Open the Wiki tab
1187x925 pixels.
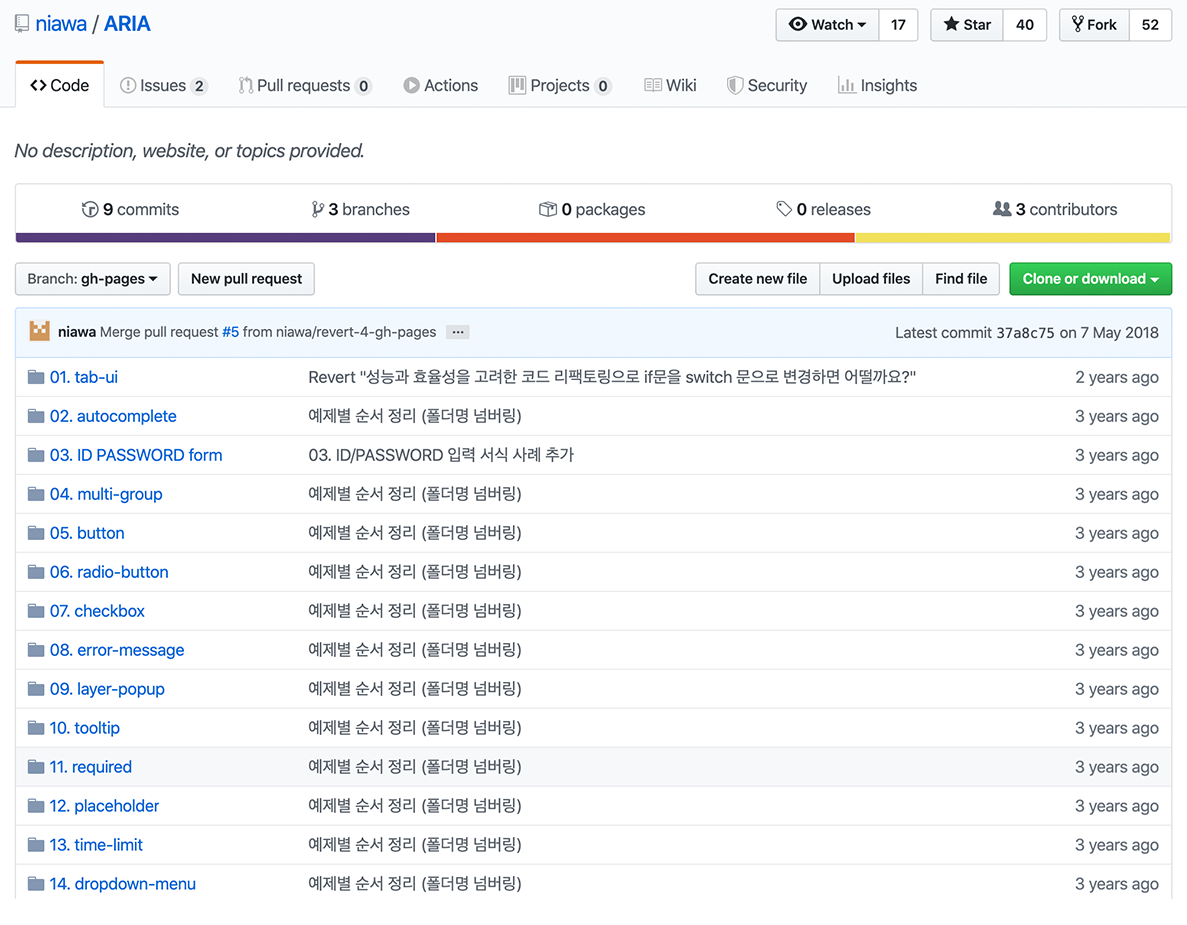click(x=670, y=86)
